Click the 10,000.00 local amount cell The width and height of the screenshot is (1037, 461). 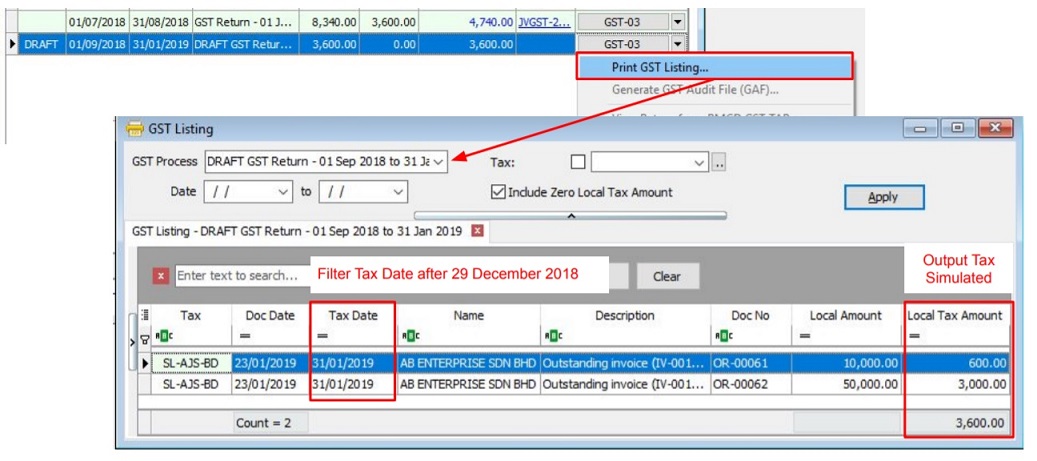pyautogui.click(x=846, y=363)
